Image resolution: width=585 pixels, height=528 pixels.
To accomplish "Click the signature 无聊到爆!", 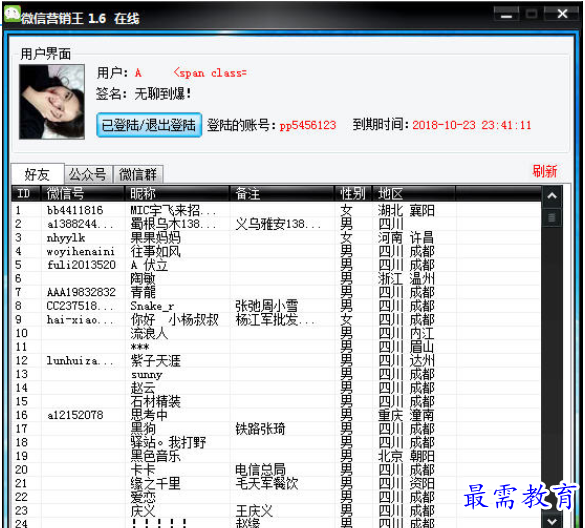I will (162, 93).
